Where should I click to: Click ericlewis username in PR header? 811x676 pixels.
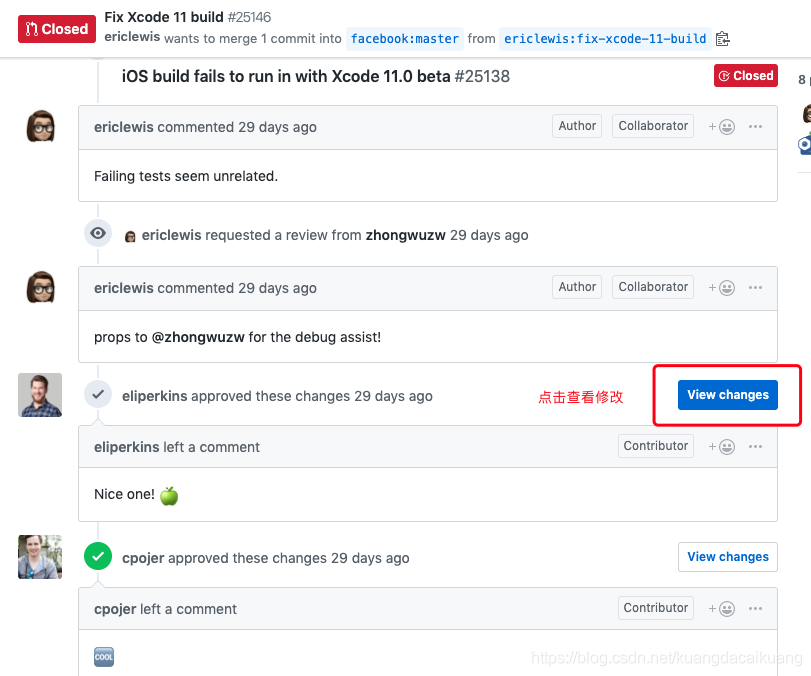[132, 37]
